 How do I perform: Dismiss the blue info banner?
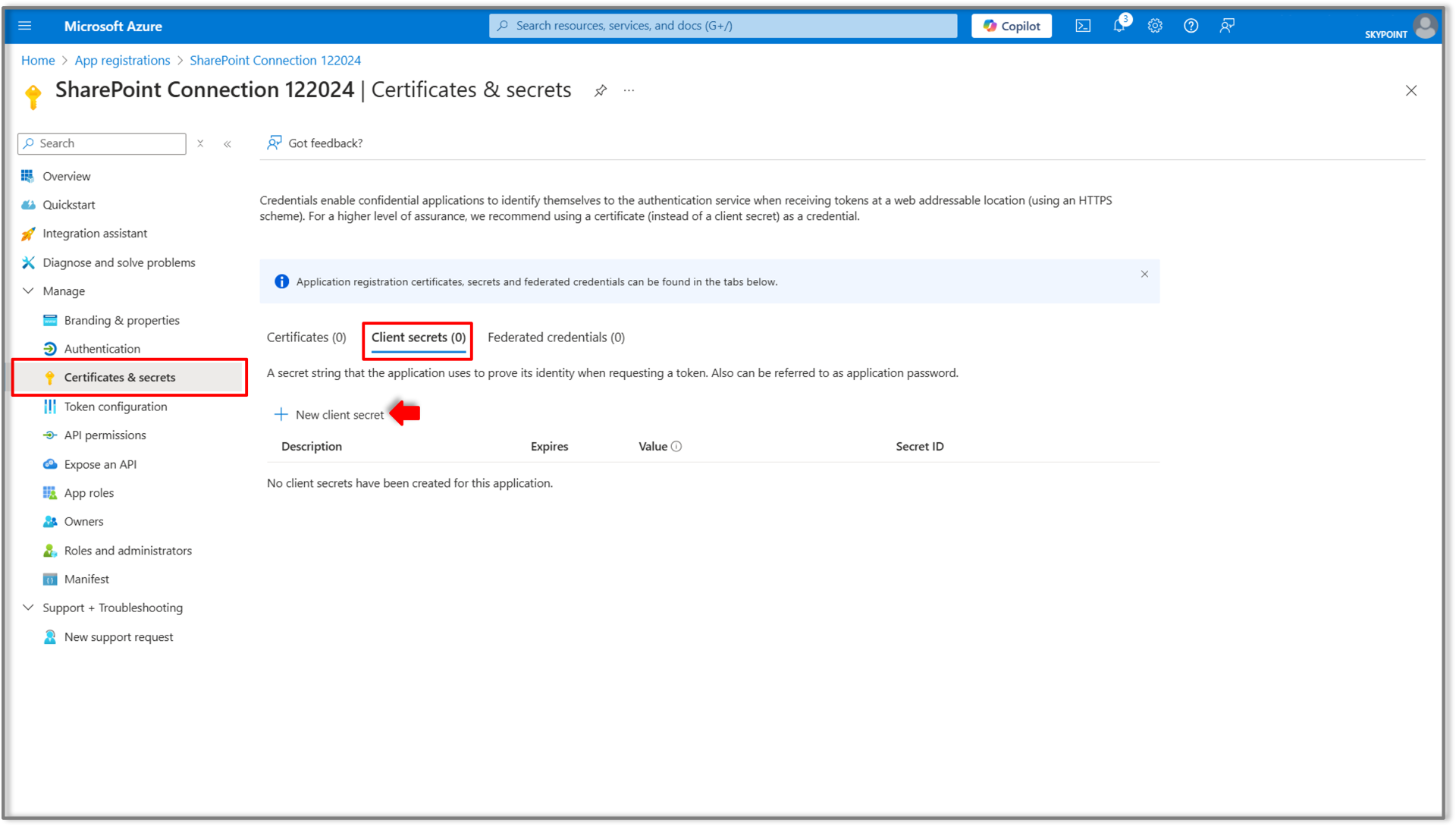click(1144, 275)
